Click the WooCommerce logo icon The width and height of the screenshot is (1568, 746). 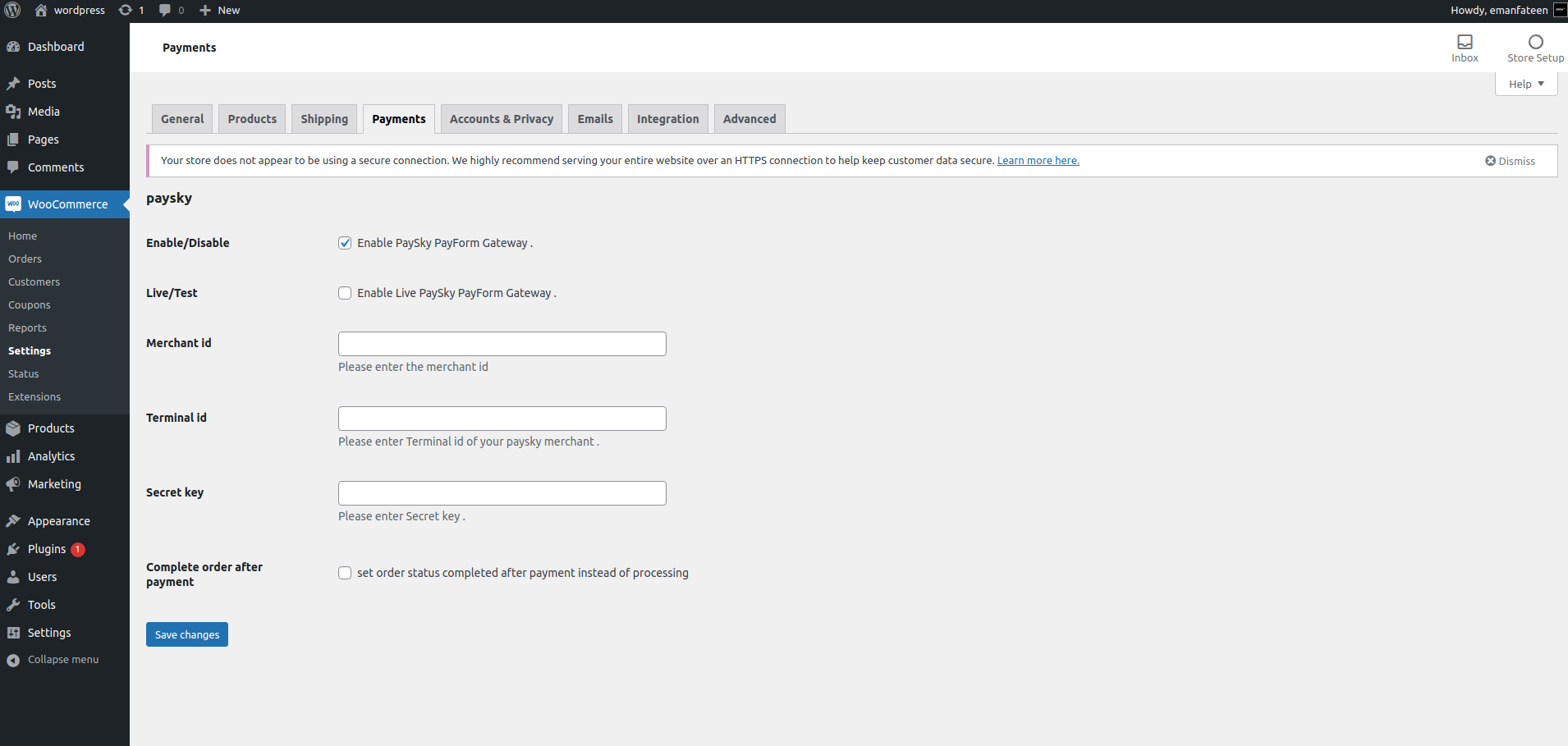[13, 204]
